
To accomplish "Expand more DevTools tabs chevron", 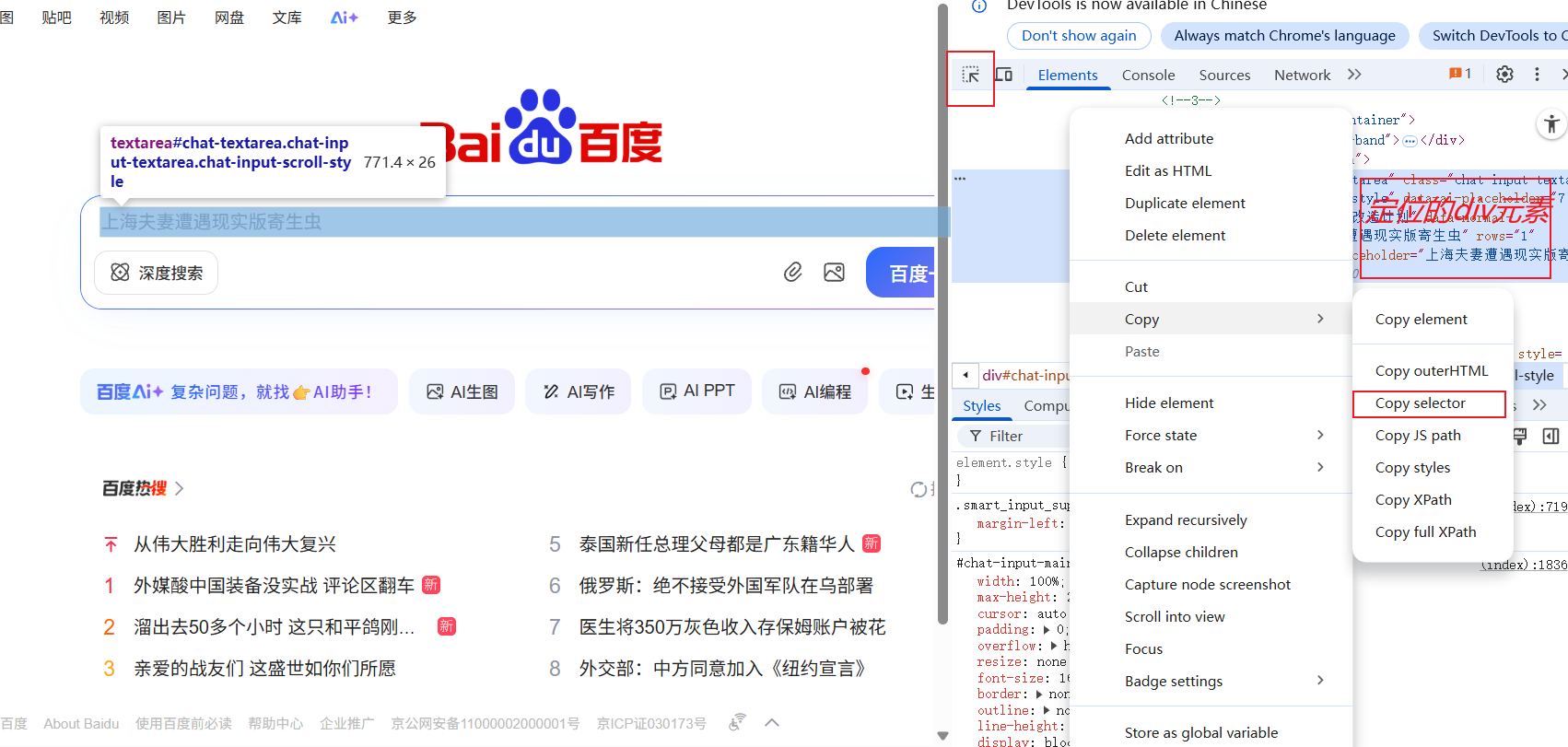I will point(1354,75).
